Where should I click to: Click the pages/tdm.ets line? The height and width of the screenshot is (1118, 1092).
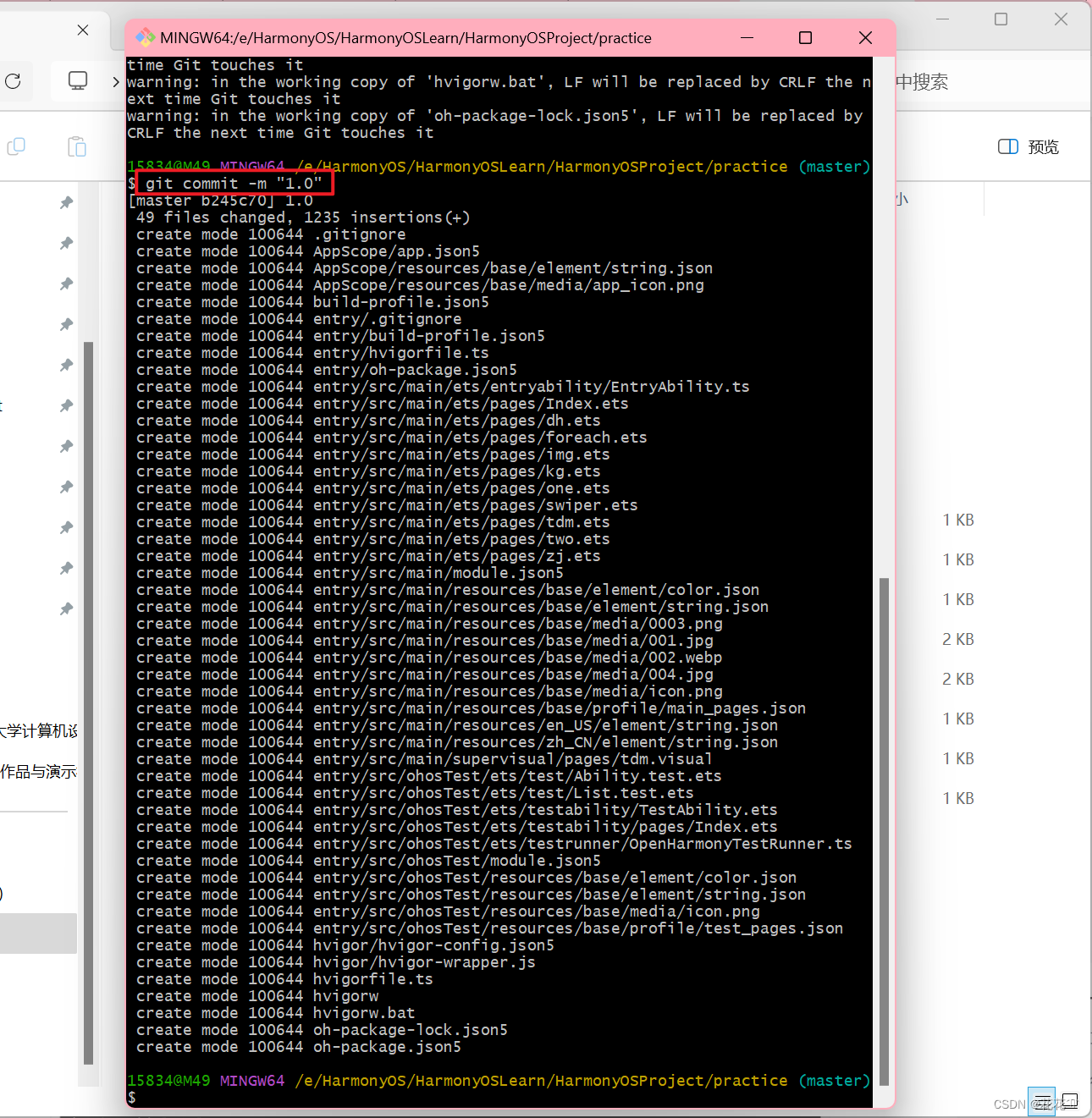pos(373,522)
